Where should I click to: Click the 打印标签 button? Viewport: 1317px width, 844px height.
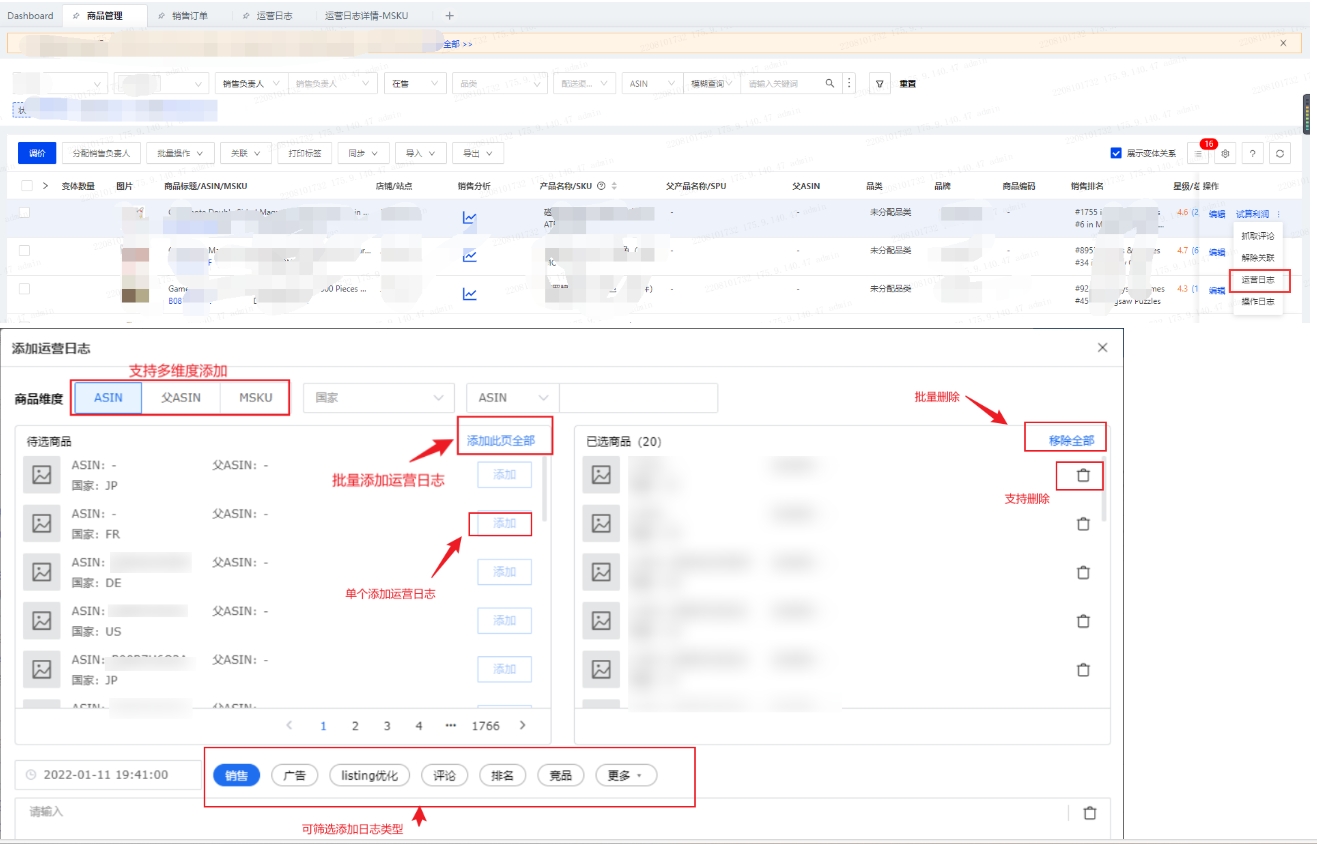pyautogui.click(x=304, y=153)
